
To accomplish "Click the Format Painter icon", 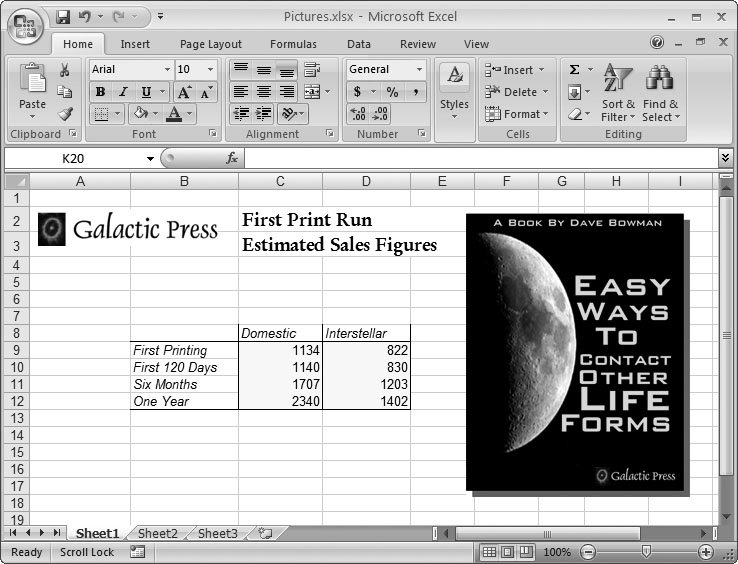I will [x=64, y=114].
